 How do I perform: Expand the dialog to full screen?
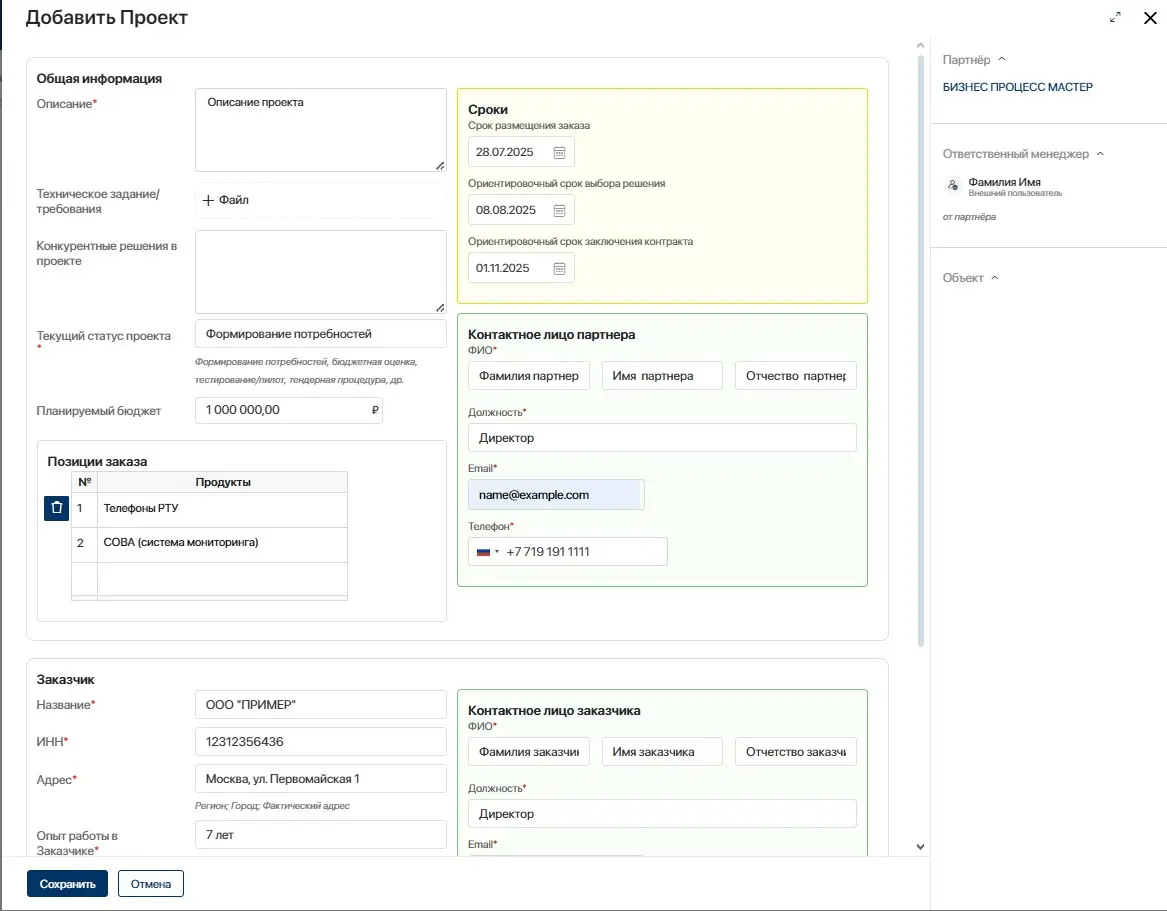1115,18
